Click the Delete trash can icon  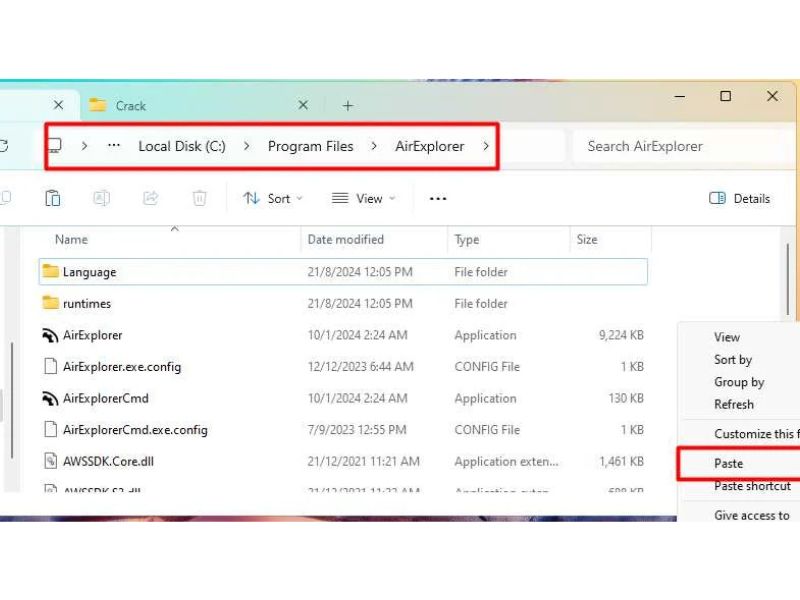click(x=199, y=198)
